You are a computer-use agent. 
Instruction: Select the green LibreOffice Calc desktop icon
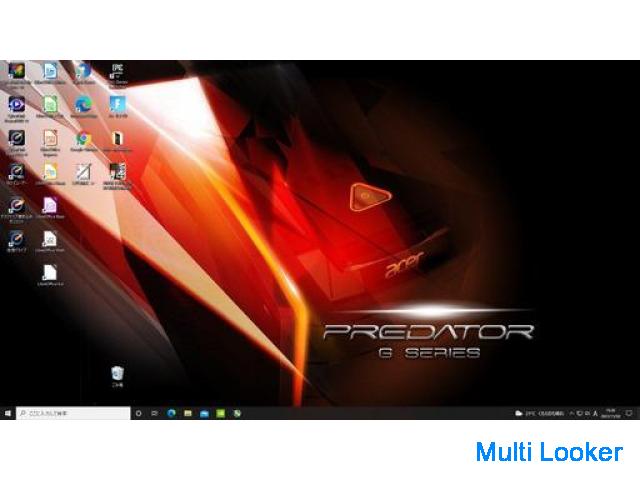pos(49,104)
